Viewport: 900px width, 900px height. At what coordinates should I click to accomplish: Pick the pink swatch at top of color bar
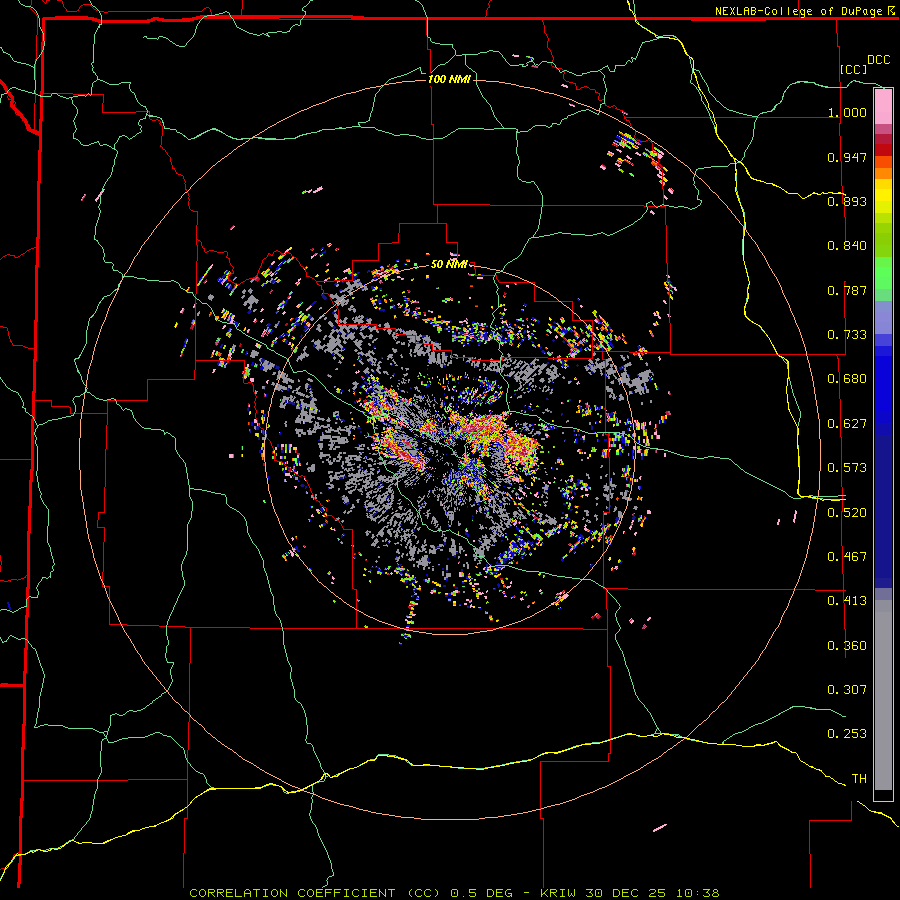click(883, 107)
